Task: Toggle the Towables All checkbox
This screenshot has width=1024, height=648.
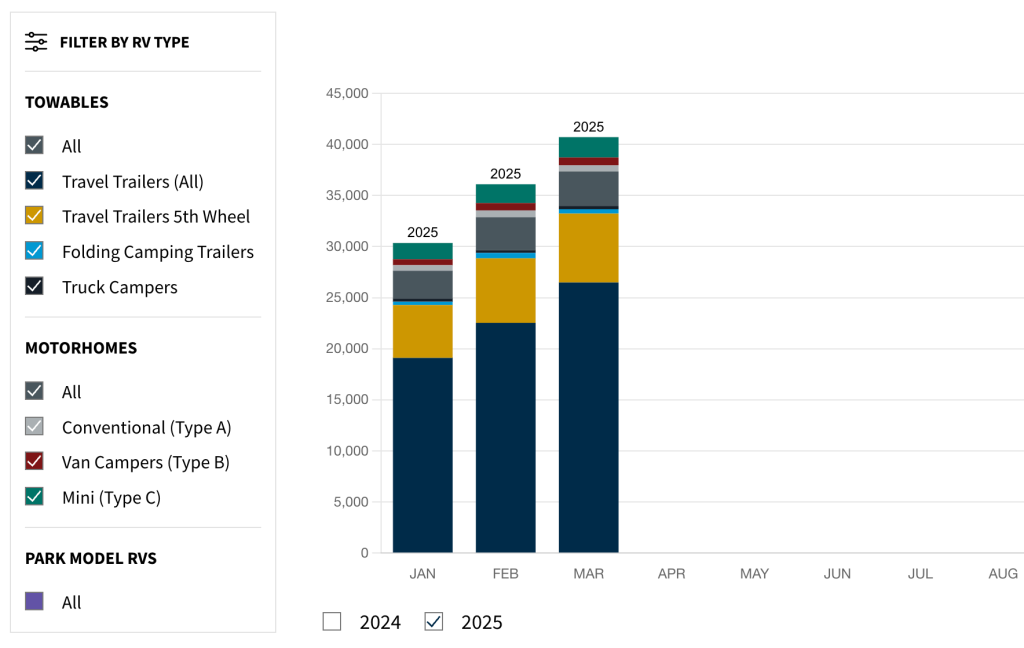Action: pos(34,146)
